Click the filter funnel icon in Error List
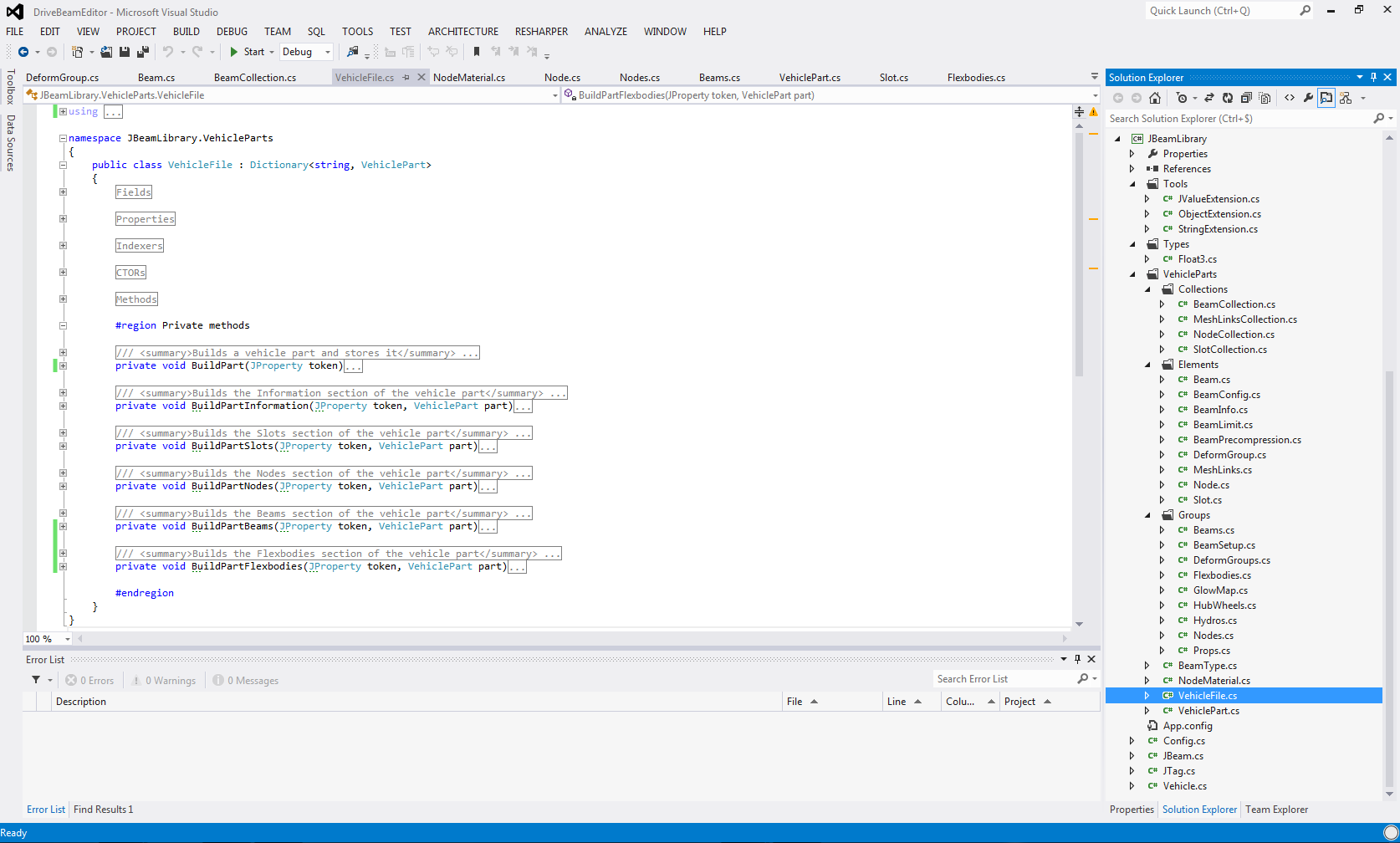This screenshot has height=843, width=1400. (36, 680)
